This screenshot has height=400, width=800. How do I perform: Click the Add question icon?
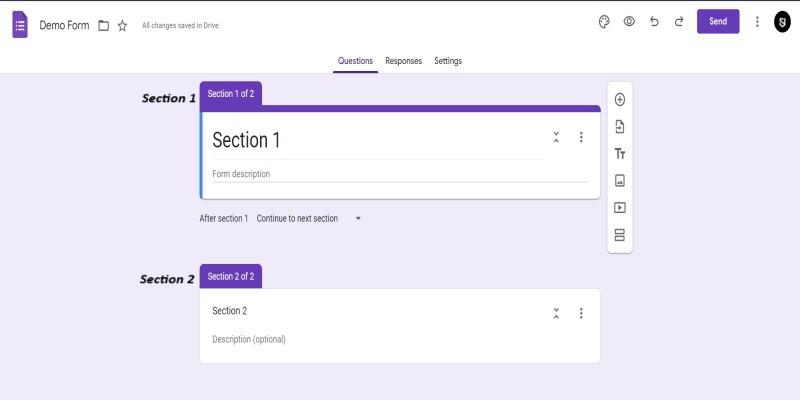(620, 100)
